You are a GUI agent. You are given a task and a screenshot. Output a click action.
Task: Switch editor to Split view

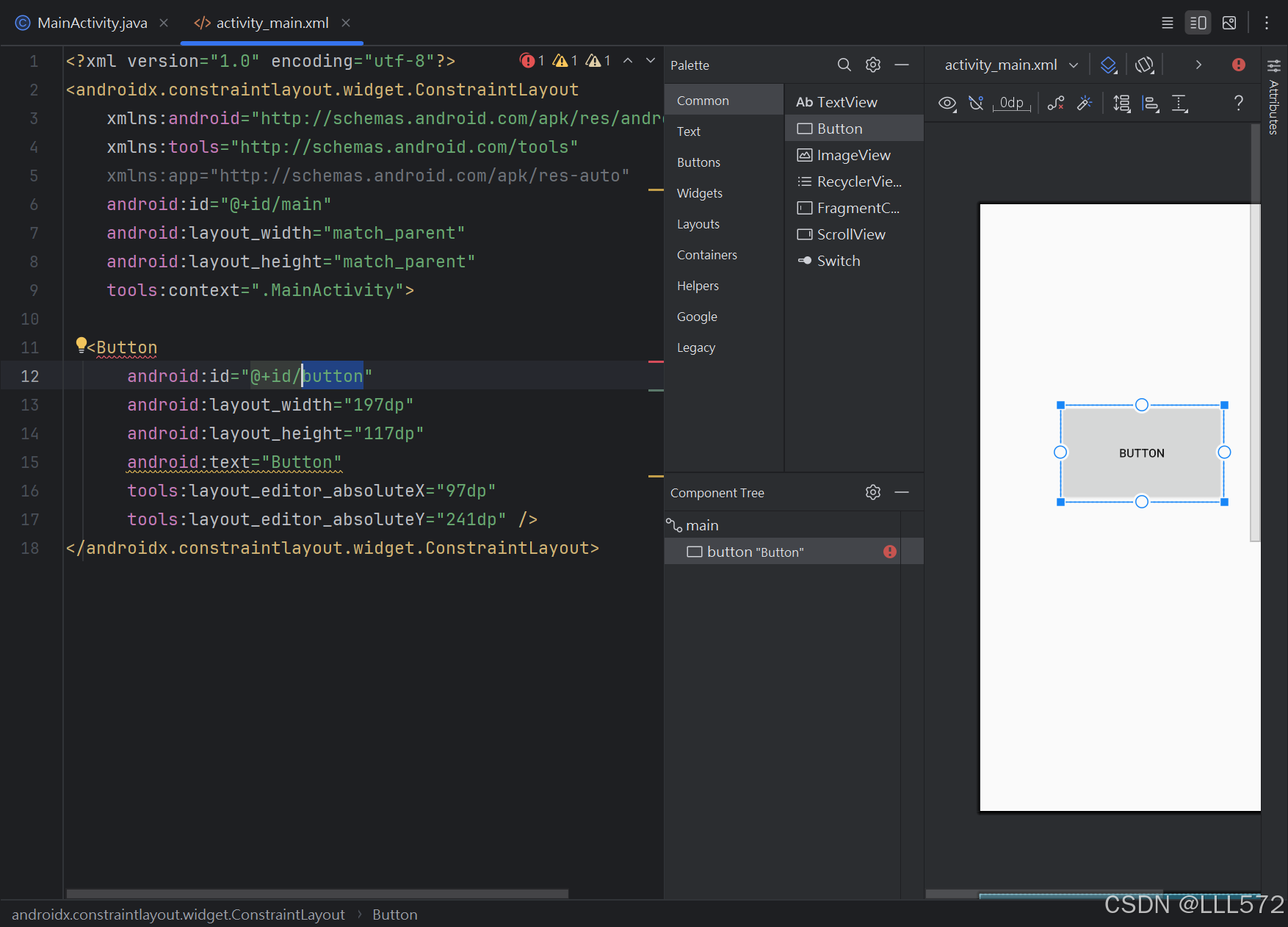pyautogui.click(x=1198, y=23)
